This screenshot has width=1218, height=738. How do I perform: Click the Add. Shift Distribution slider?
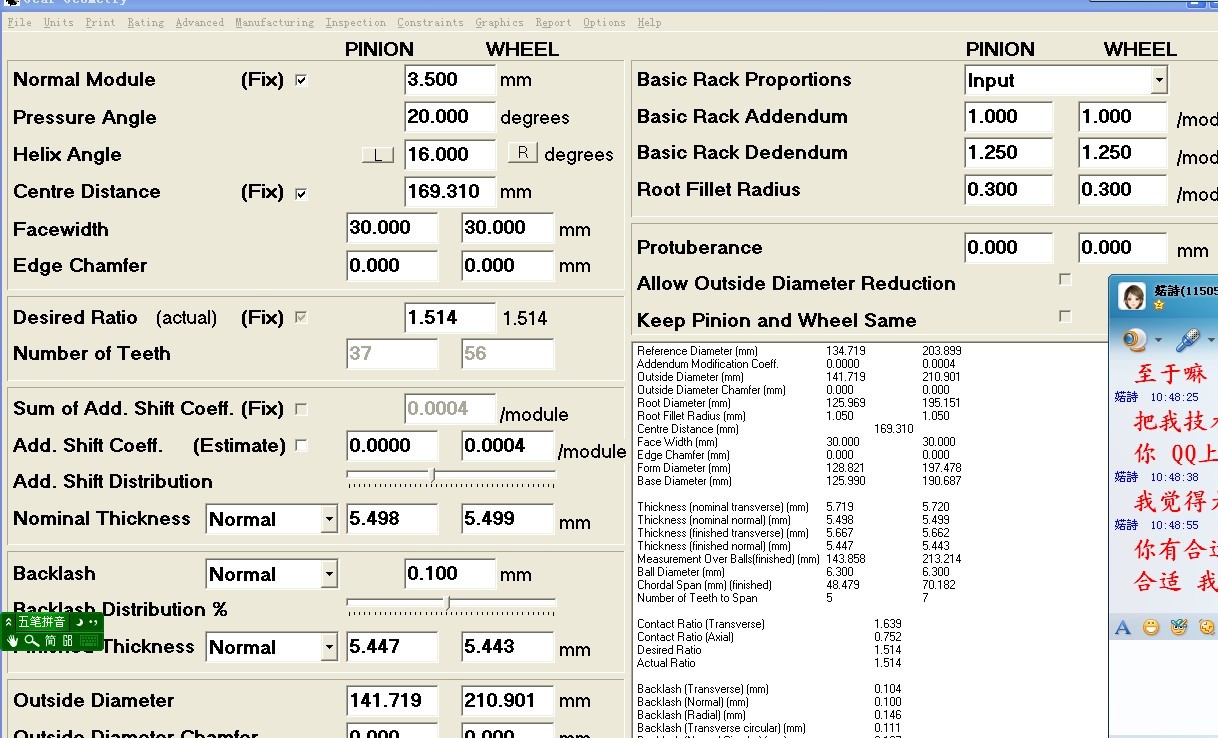click(451, 479)
